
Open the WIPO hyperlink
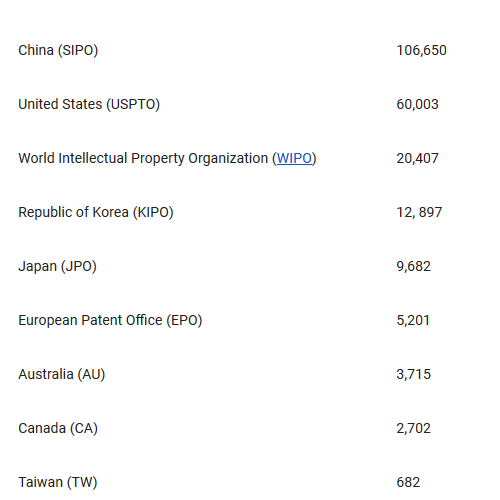[x=294, y=158]
